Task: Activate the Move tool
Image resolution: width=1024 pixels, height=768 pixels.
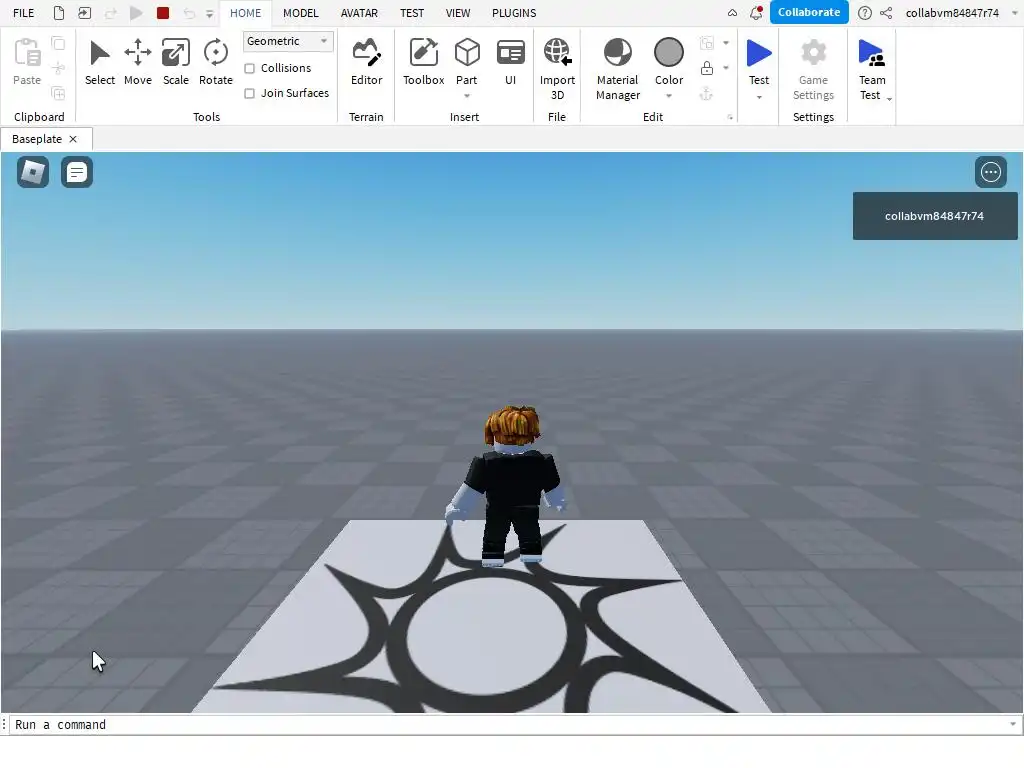Action: [138, 62]
